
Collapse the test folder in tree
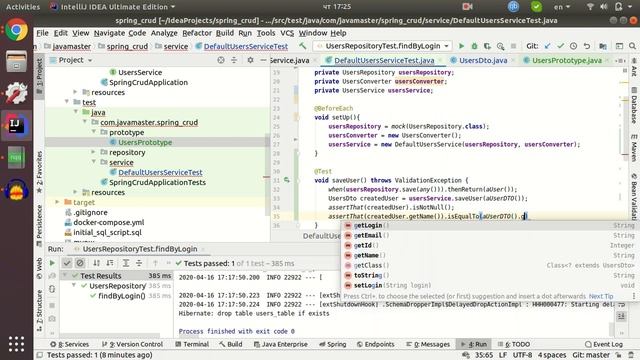coord(67,102)
